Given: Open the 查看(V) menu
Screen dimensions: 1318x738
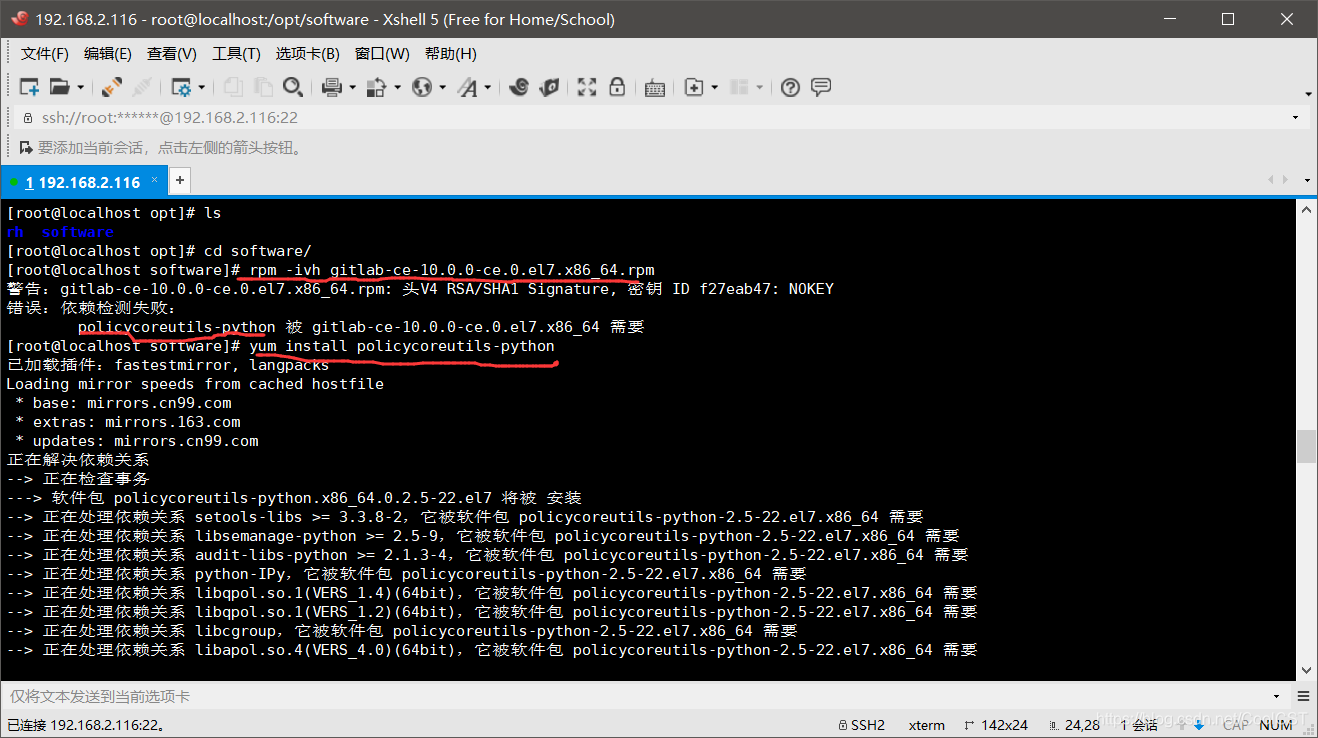Looking at the screenshot, I should [x=172, y=53].
